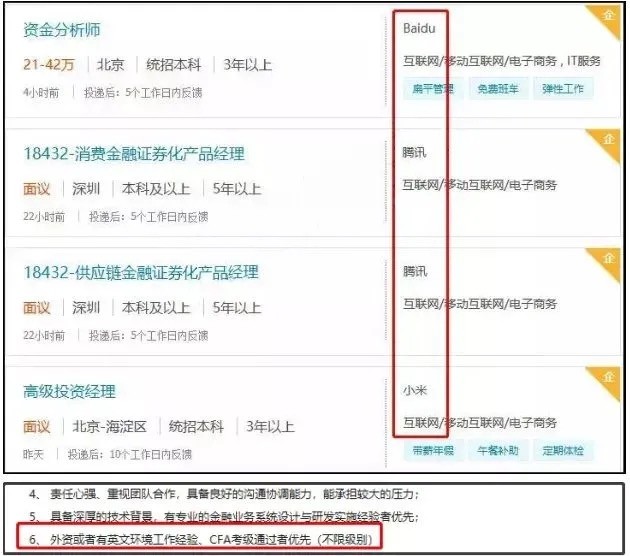Click the enterprise badge on 高级投资经理 listing
Image resolution: width=630 pixels, height=556 pixels.
[x=608, y=377]
